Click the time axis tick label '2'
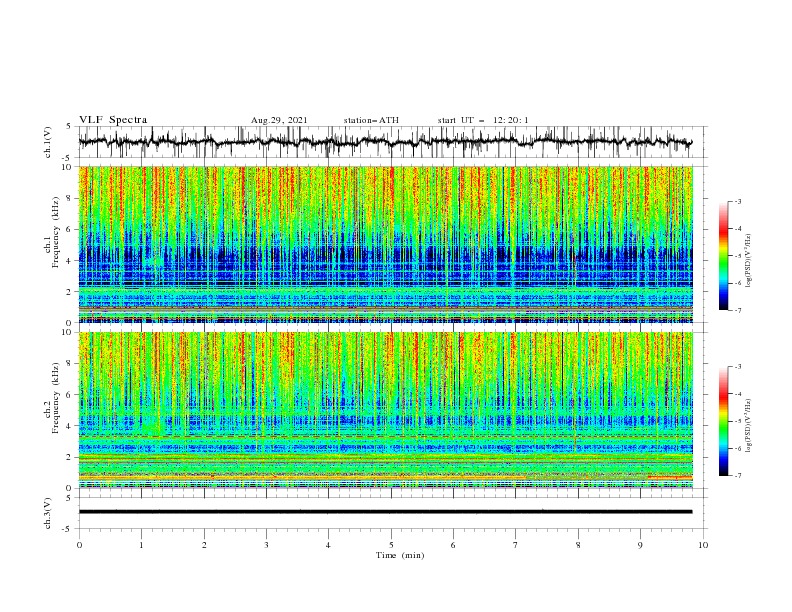The width and height of the screenshot is (792, 612). coord(204,545)
